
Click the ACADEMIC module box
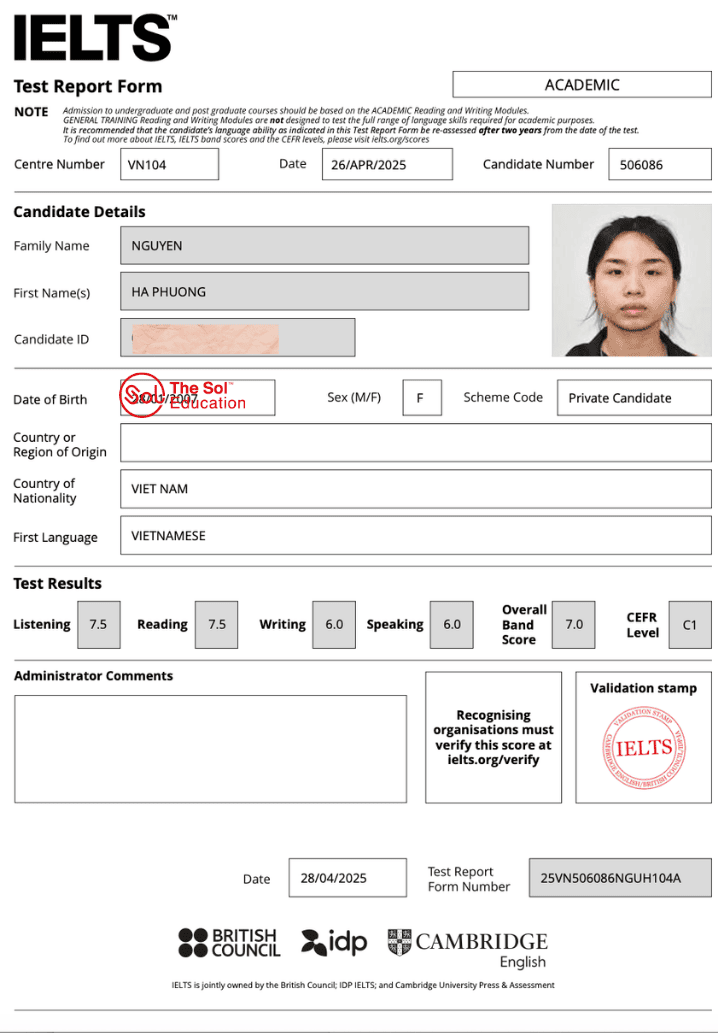(581, 85)
